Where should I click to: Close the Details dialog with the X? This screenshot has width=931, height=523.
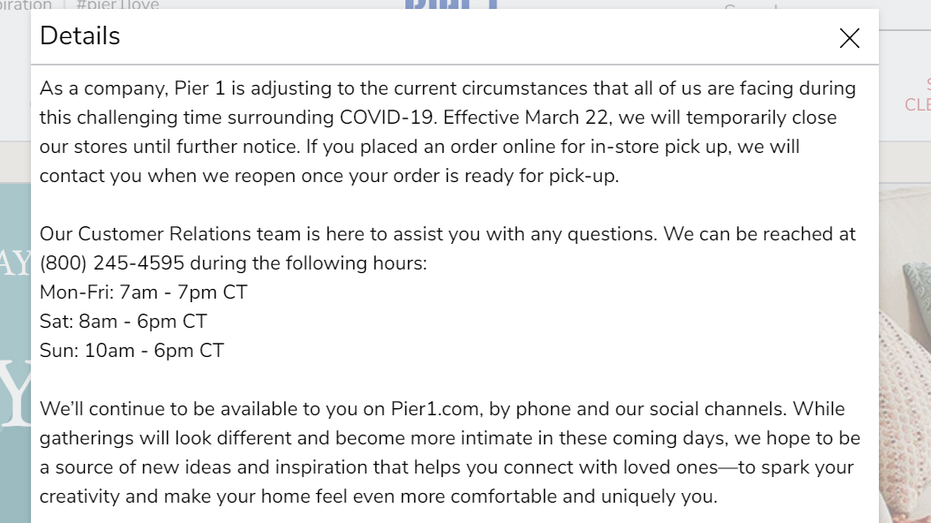point(850,38)
